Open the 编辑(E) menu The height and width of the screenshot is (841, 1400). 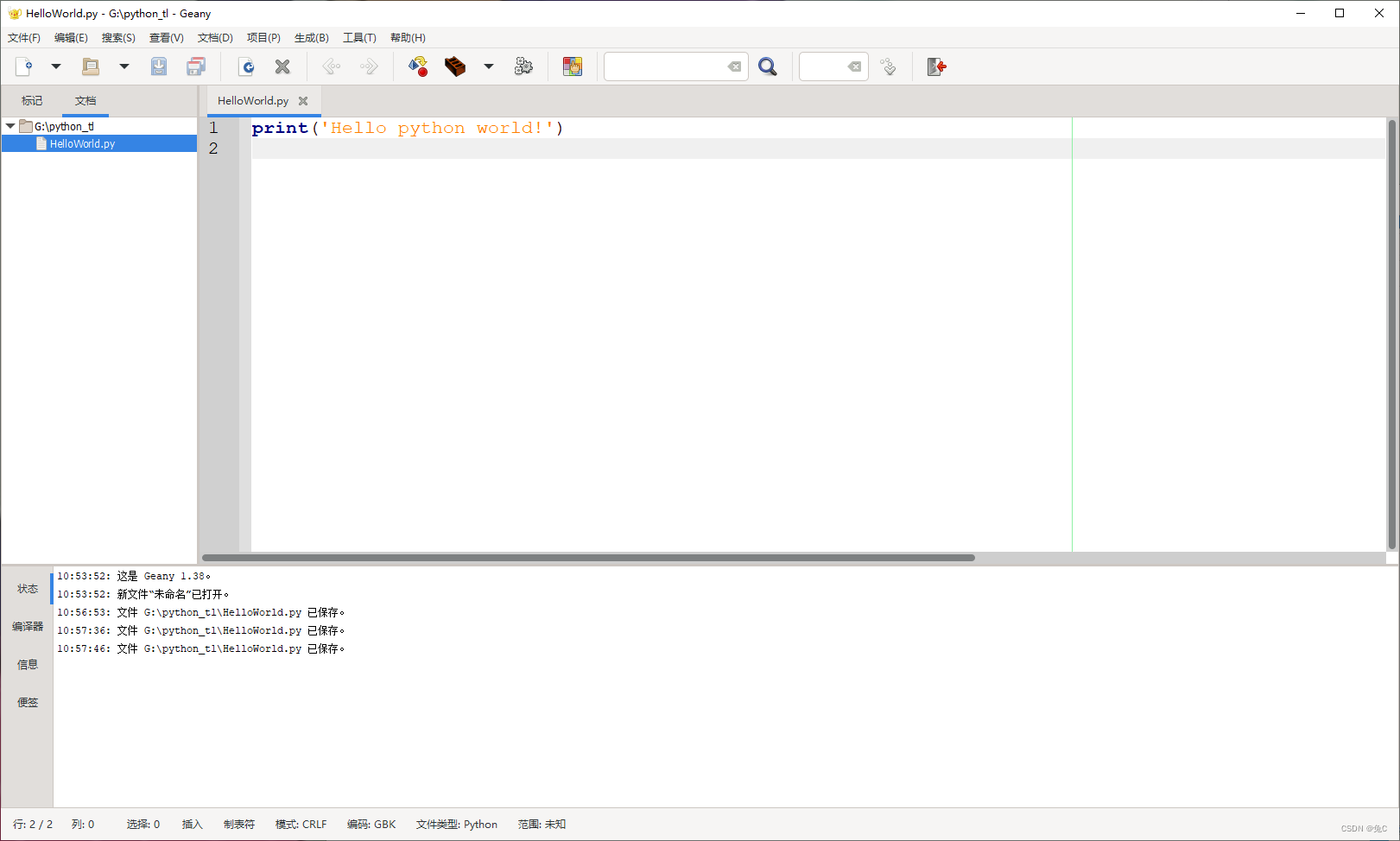(71, 38)
